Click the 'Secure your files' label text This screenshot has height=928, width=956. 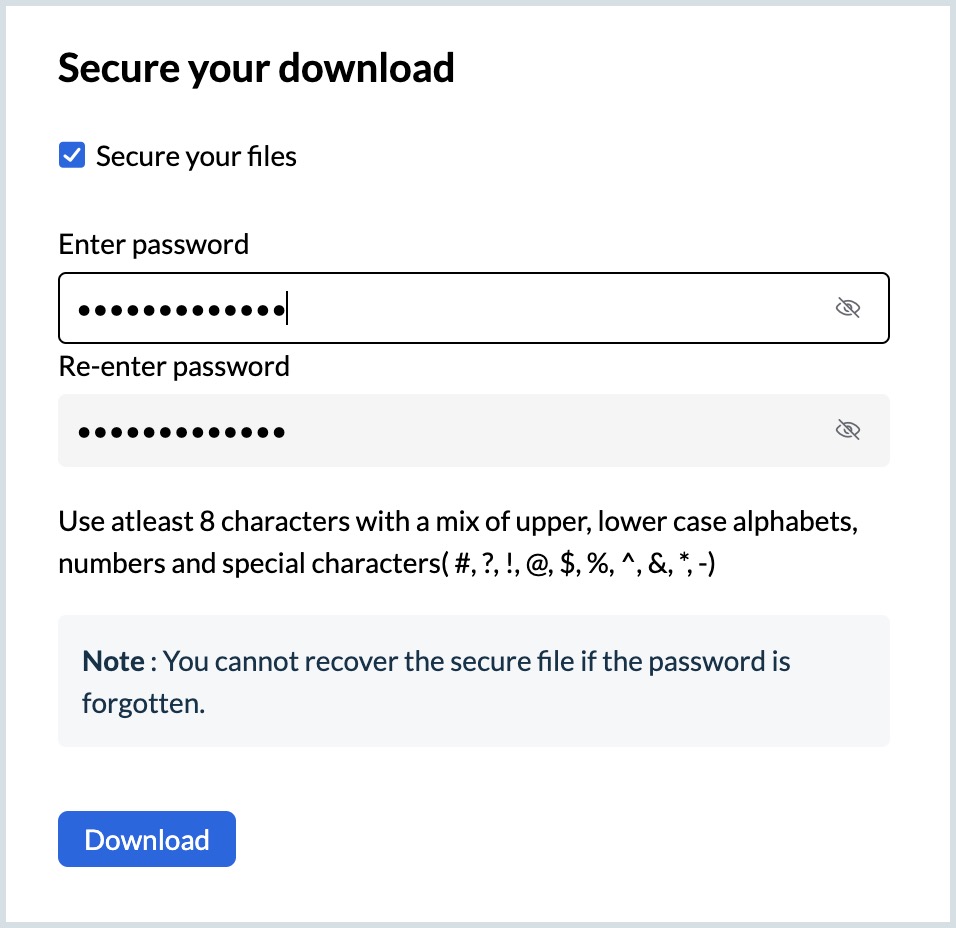196,157
